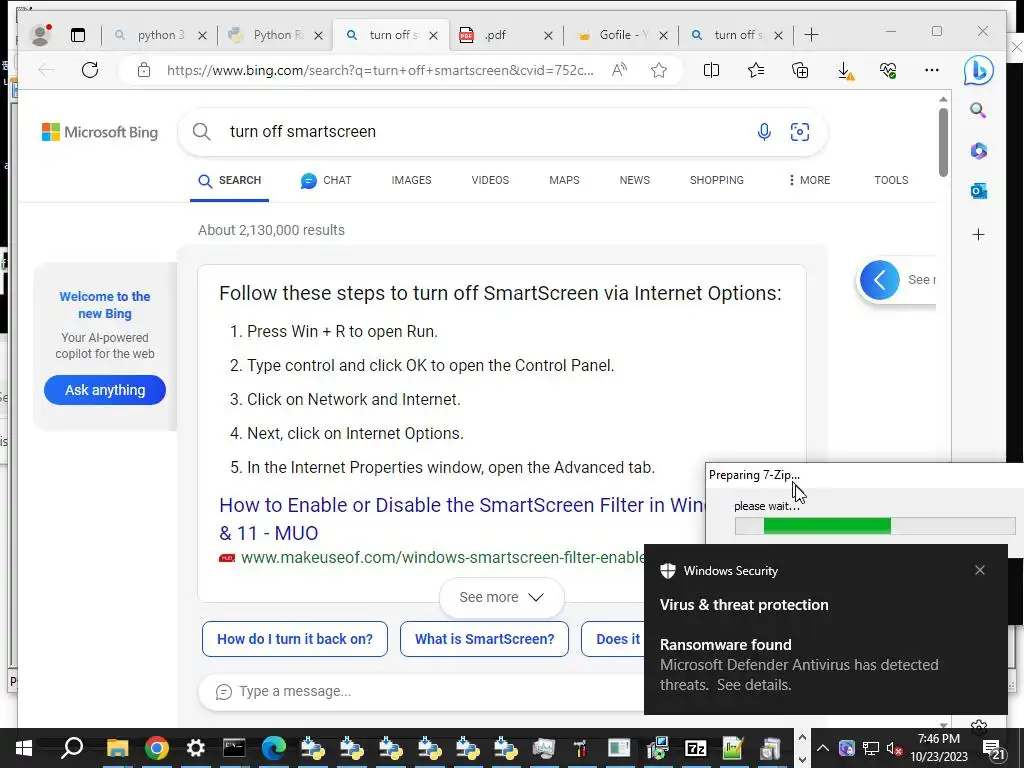
Task: Select the SHOPPING search tab
Action: pos(716,180)
